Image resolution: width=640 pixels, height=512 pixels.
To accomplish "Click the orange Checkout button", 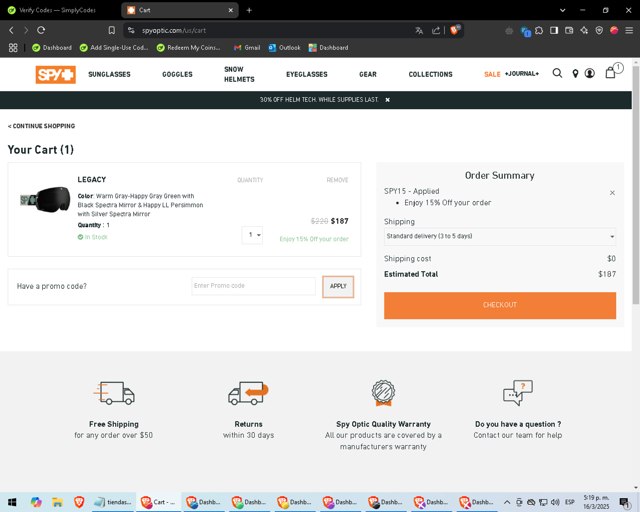I will 500,305.
